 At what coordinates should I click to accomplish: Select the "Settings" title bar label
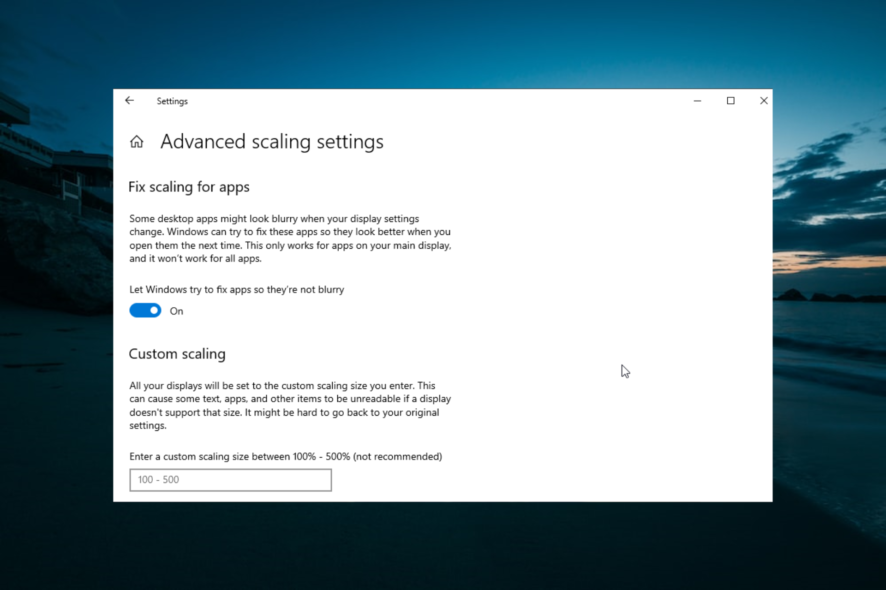tap(172, 101)
